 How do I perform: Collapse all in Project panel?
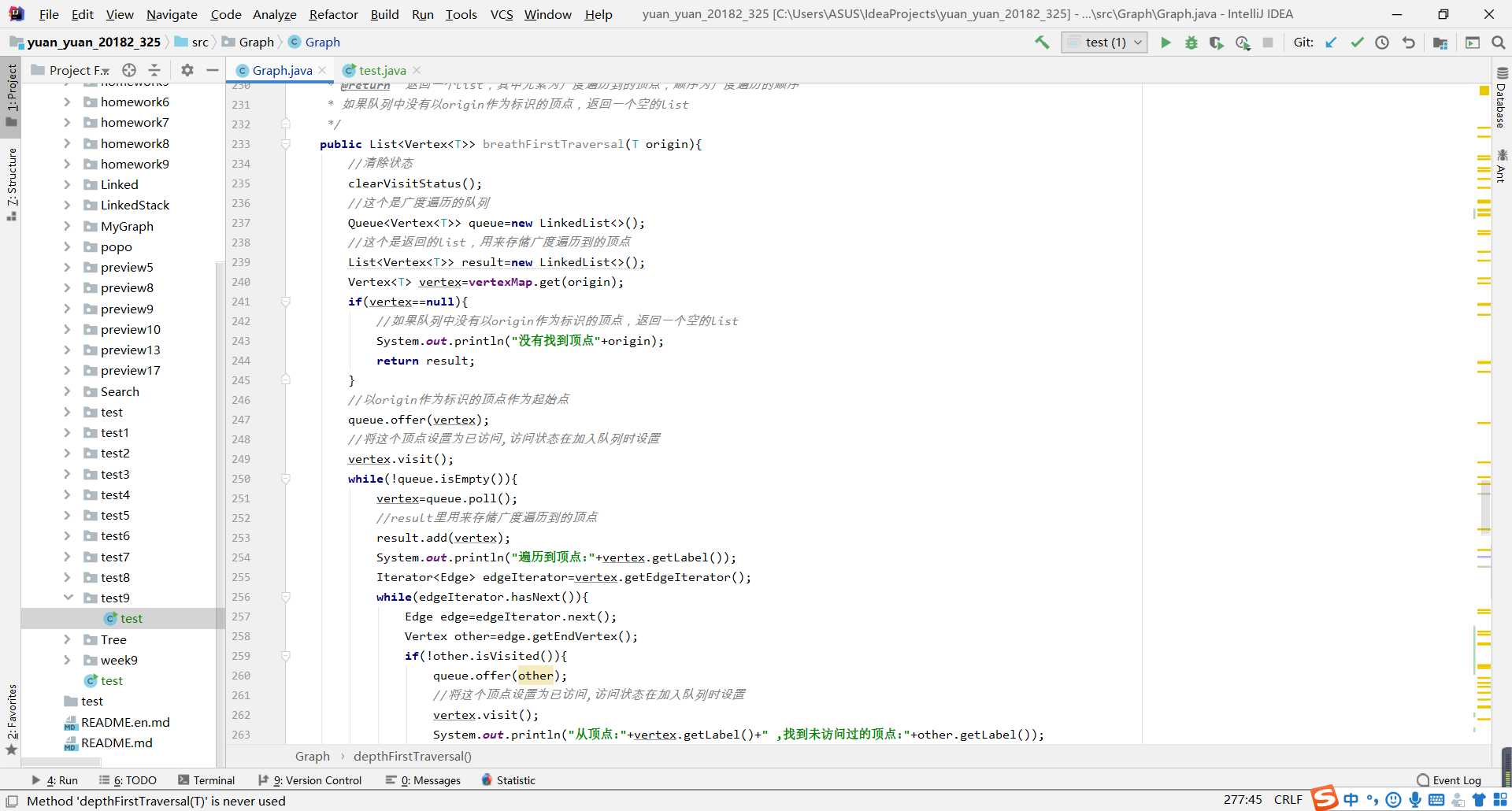coord(154,70)
